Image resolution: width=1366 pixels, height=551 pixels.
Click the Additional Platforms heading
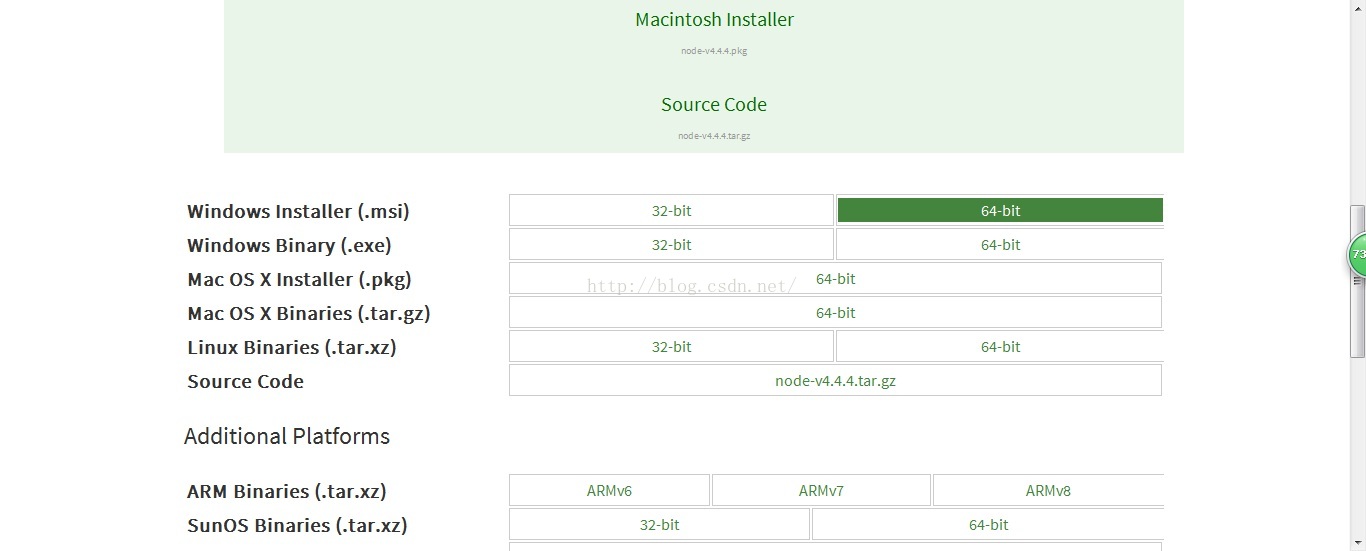tap(287, 437)
